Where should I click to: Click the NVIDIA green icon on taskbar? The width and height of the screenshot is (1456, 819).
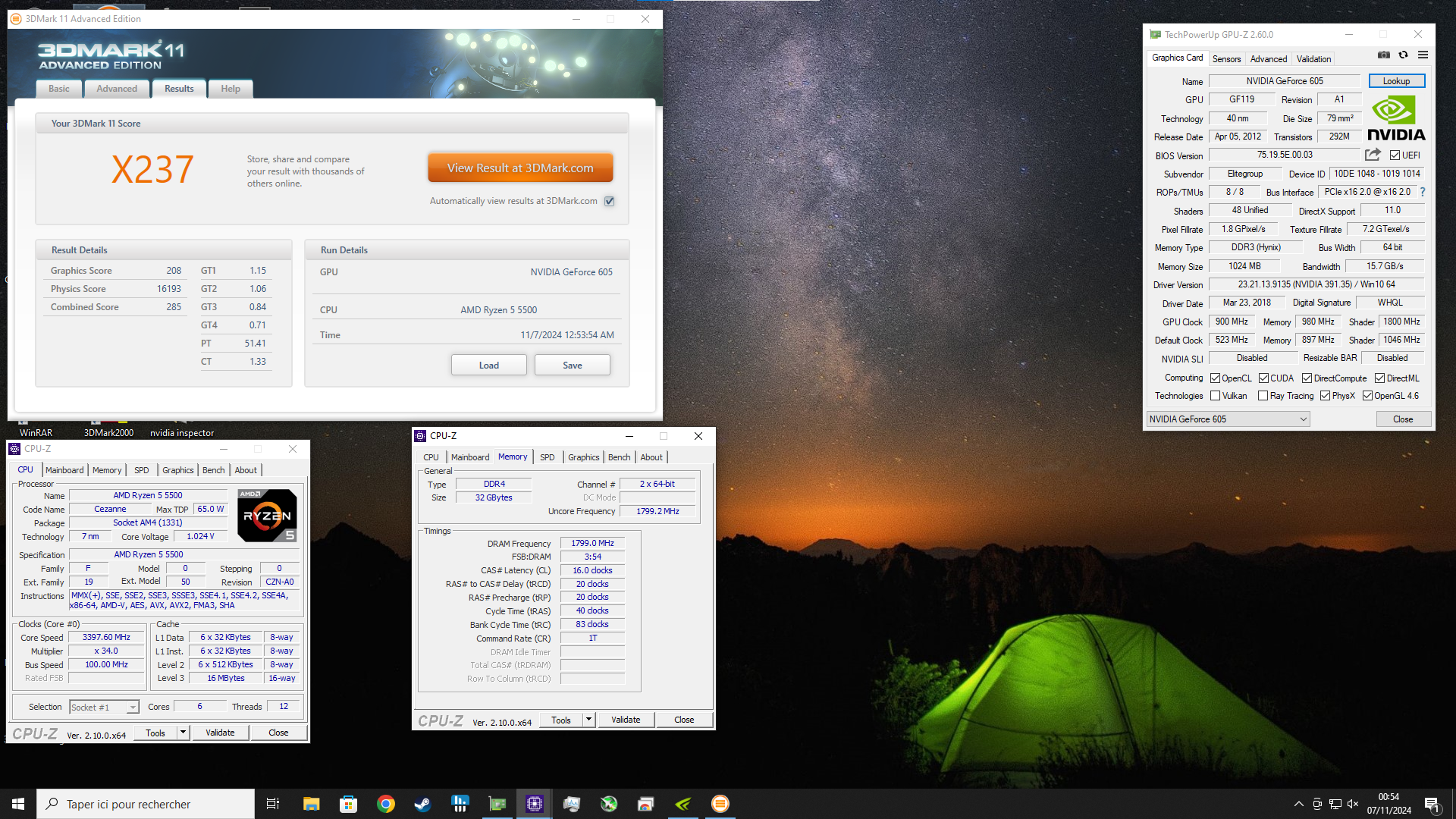coord(683,804)
